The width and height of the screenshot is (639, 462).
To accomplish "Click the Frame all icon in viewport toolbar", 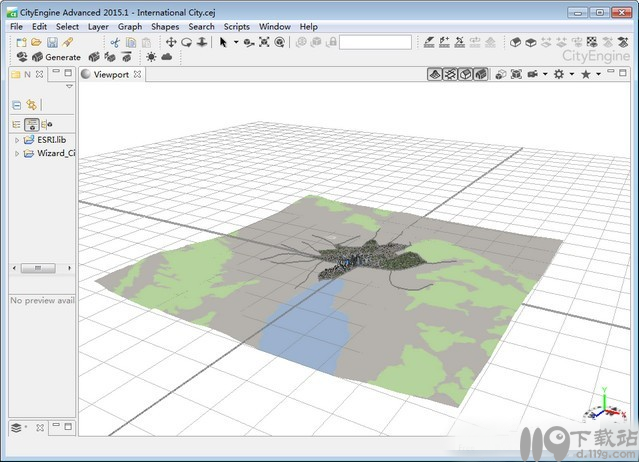I will point(516,74).
